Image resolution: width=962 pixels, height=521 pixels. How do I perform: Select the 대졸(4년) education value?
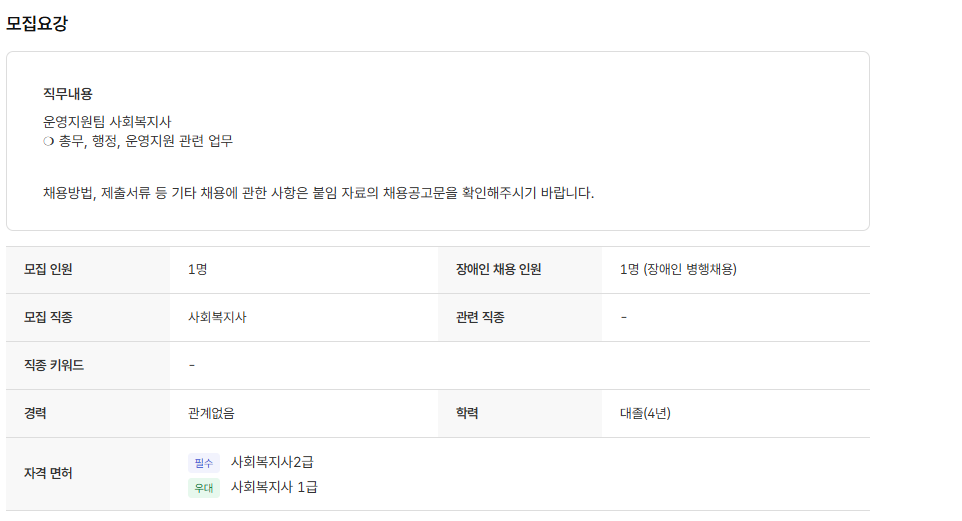click(x=645, y=413)
